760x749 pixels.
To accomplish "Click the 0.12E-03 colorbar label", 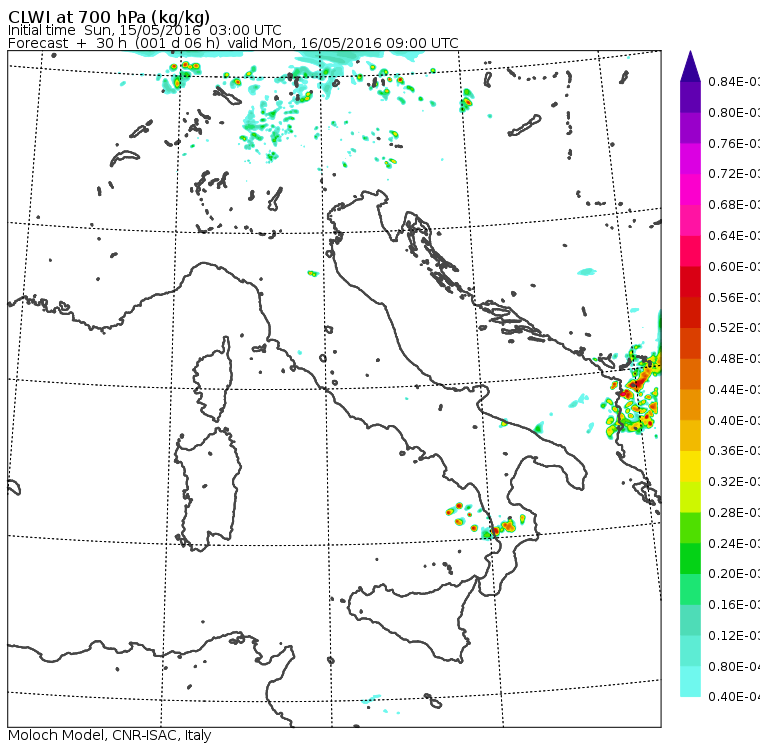I will (x=733, y=636).
